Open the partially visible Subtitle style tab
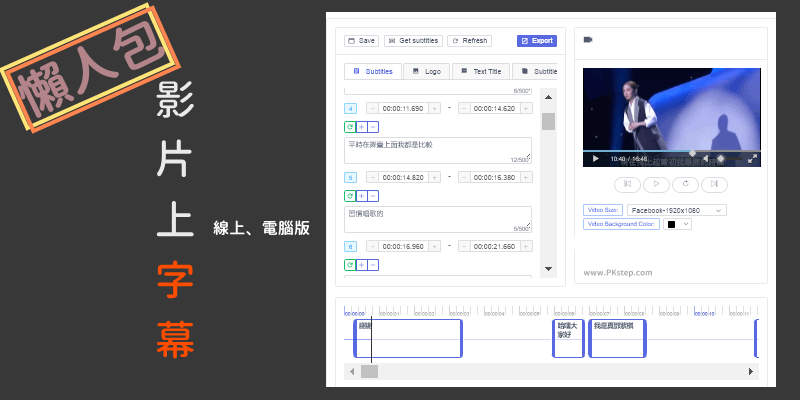Viewport: 800px width, 400px height. [x=535, y=71]
